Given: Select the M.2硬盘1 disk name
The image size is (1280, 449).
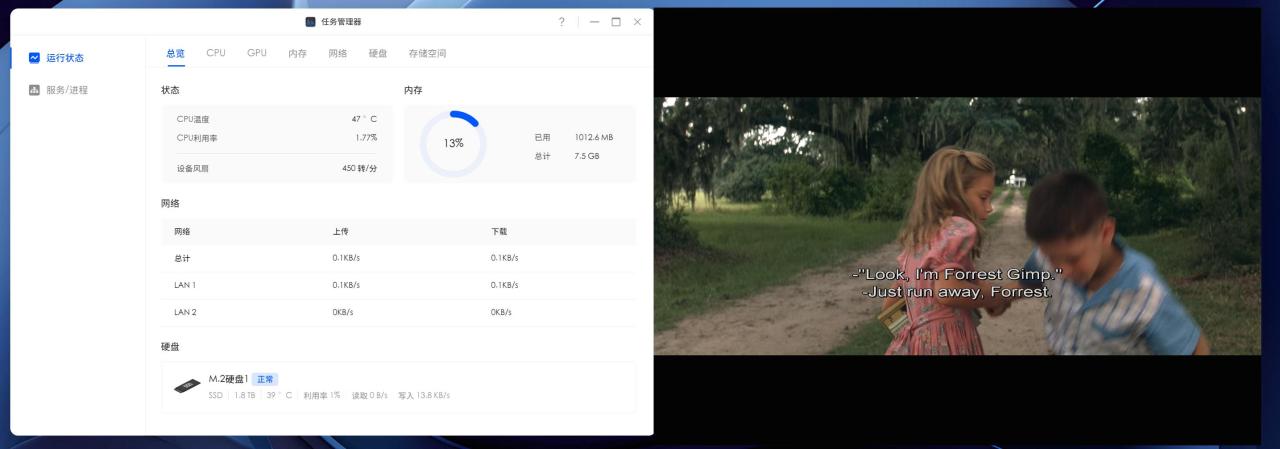Looking at the screenshot, I should 228,379.
